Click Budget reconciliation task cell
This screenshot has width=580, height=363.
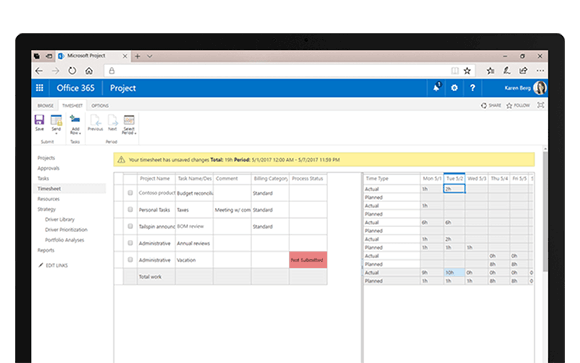coord(194,193)
